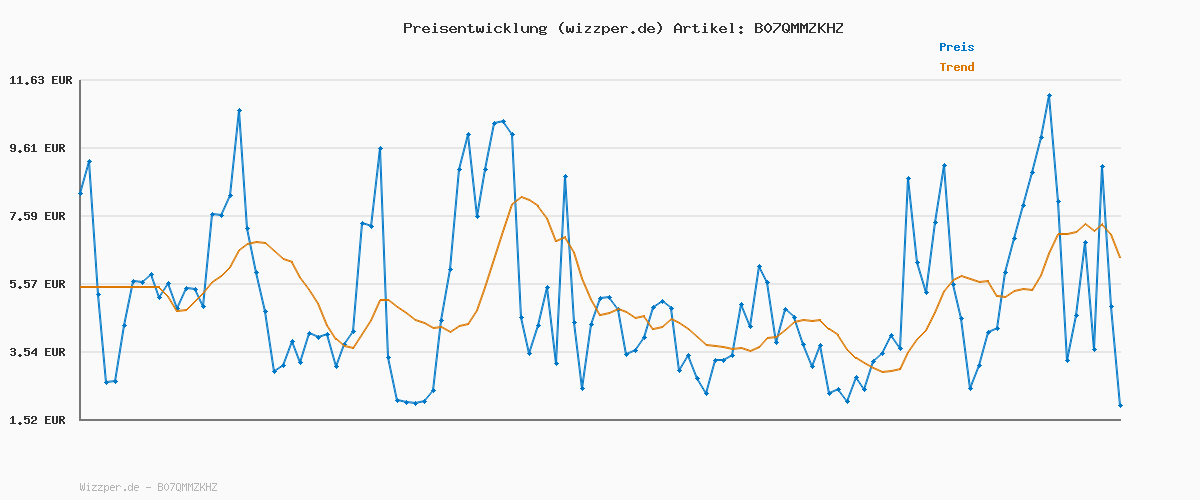Select the 5.57 EUR axis label
1200x500 pixels.
40,284
